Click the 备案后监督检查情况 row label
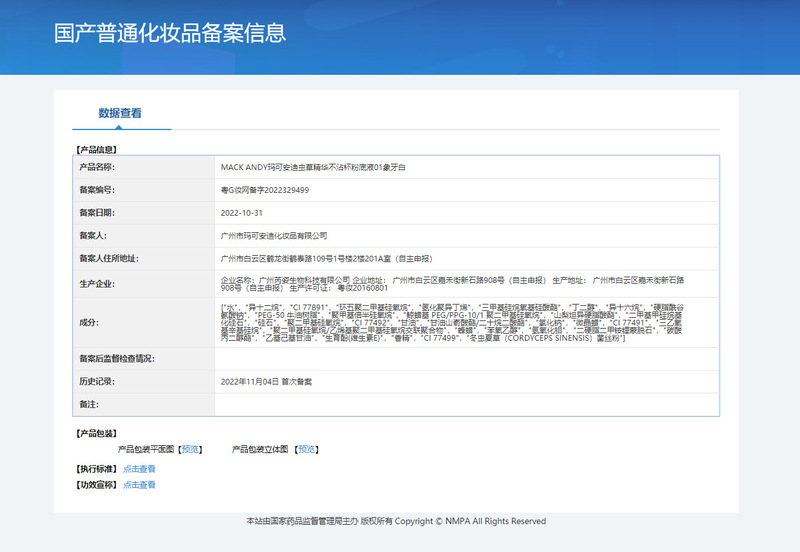This screenshot has height=552, width=800. (117, 359)
